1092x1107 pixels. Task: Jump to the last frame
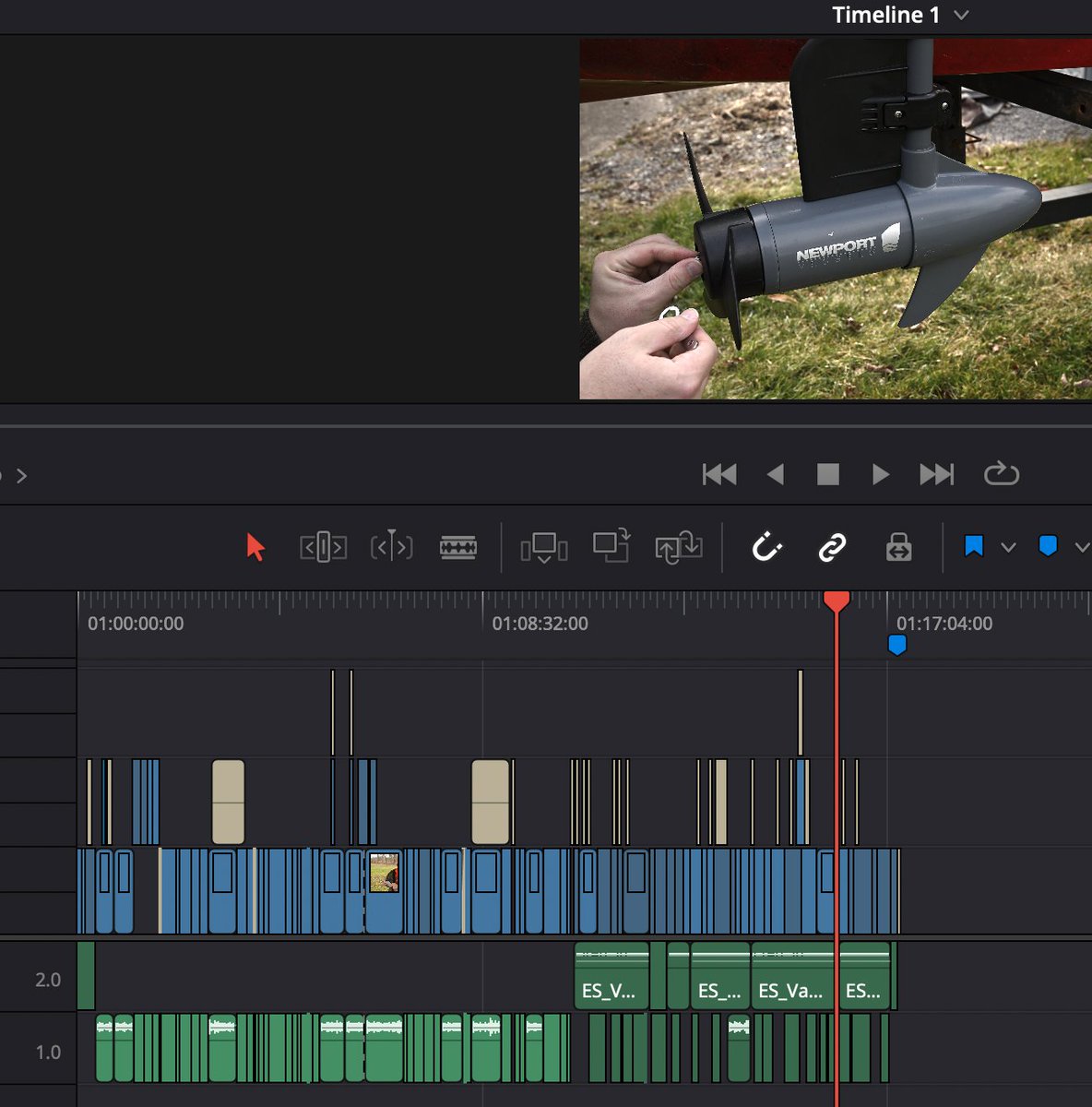937,474
